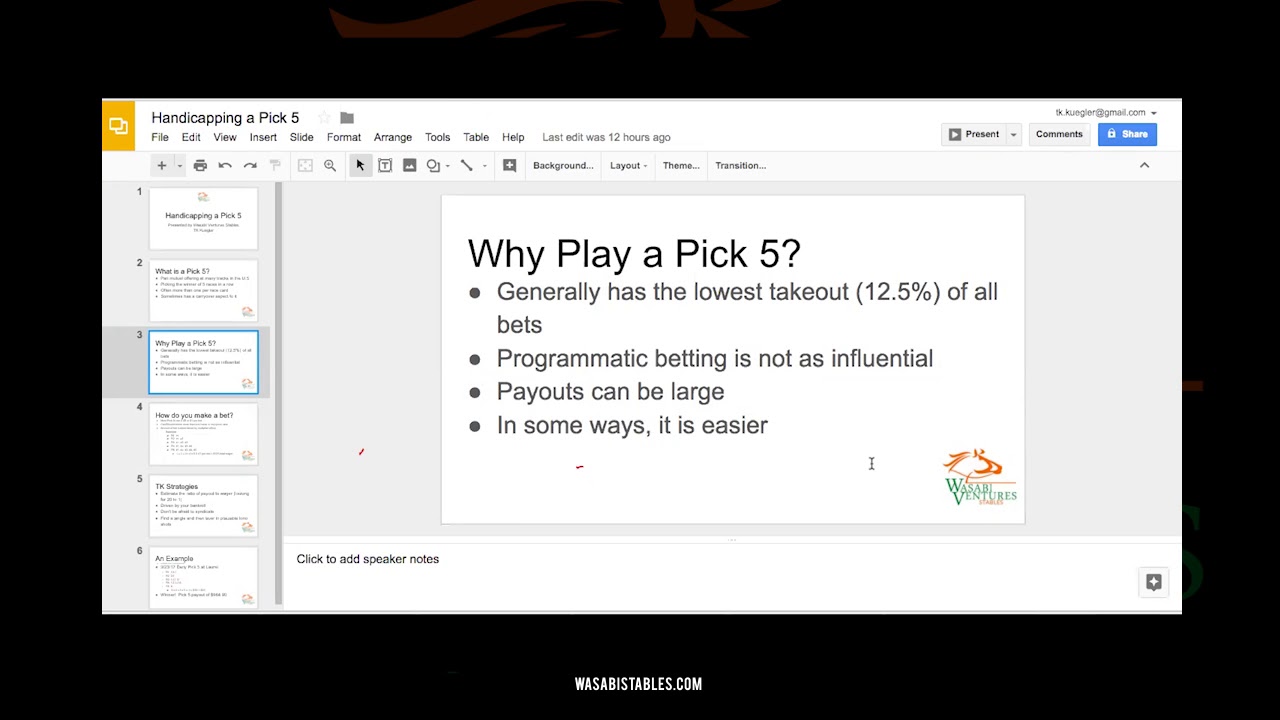Click the Redo arrow
Image resolution: width=1280 pixels, height=720 pixels.
[x=250, y=165]
